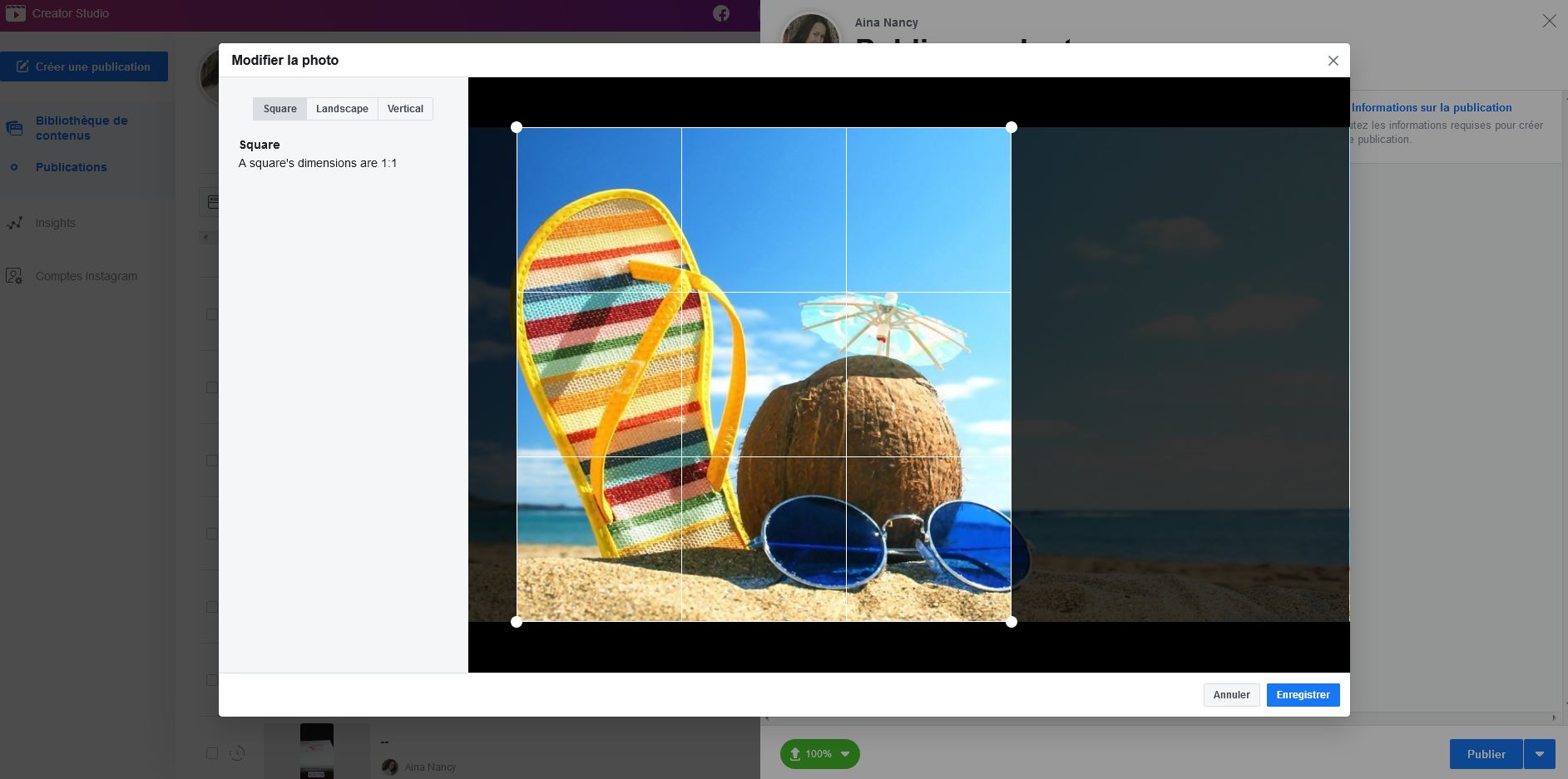Viewport: 1568px width, 779px height.
Task: Click the Publier button
Action: point(1486,754)
